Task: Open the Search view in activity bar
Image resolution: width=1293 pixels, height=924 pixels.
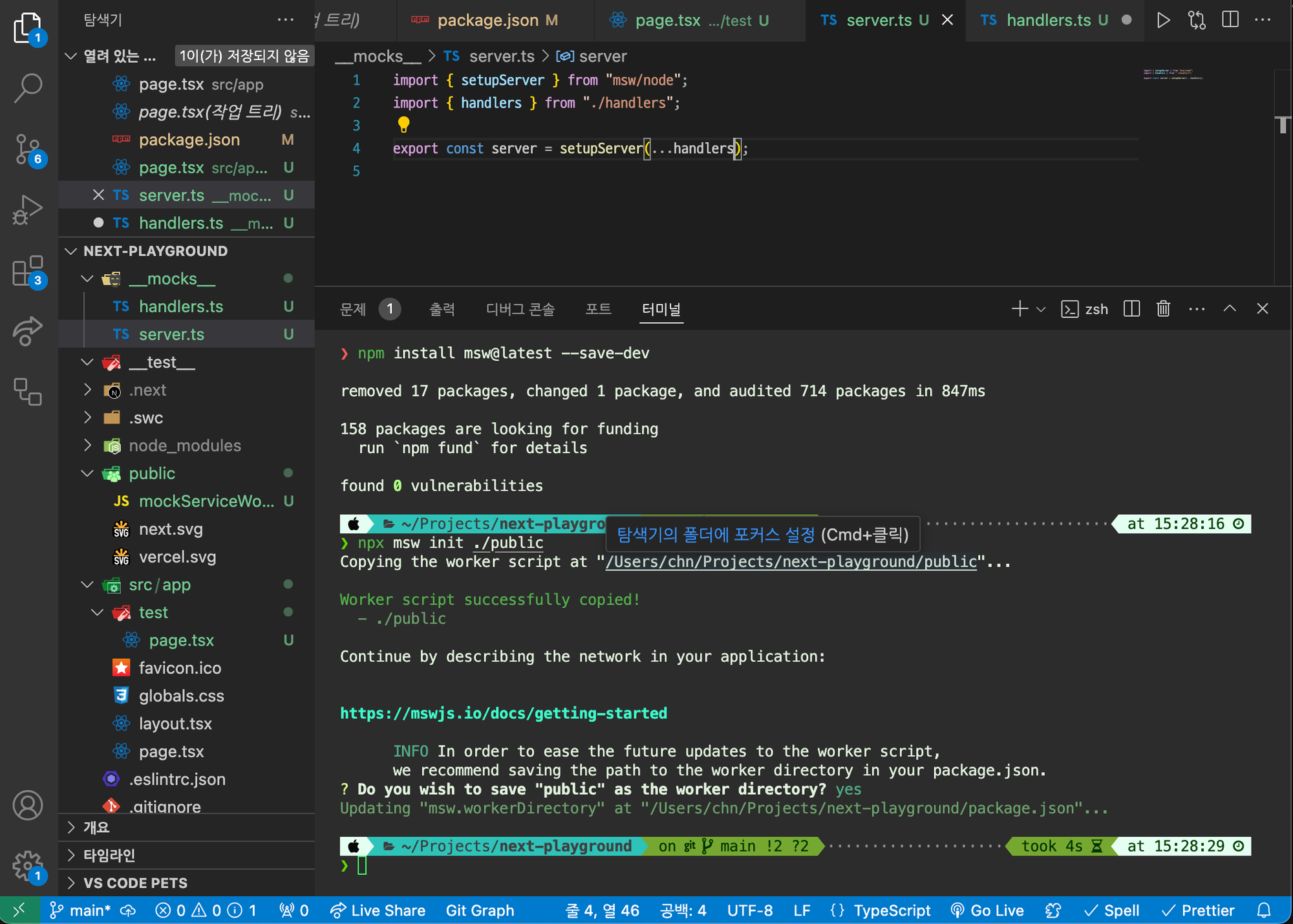Action: (28, 88)
